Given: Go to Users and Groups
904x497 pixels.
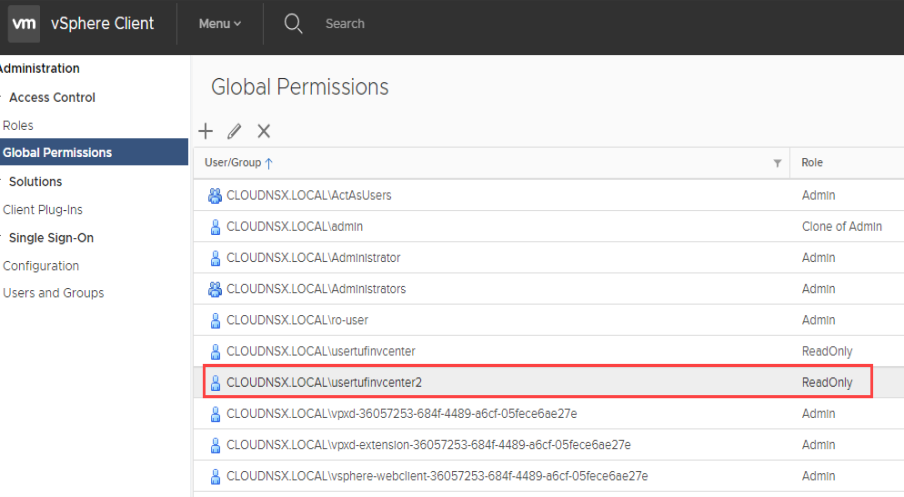Looking at the screenshot, I should click(53, 293).
